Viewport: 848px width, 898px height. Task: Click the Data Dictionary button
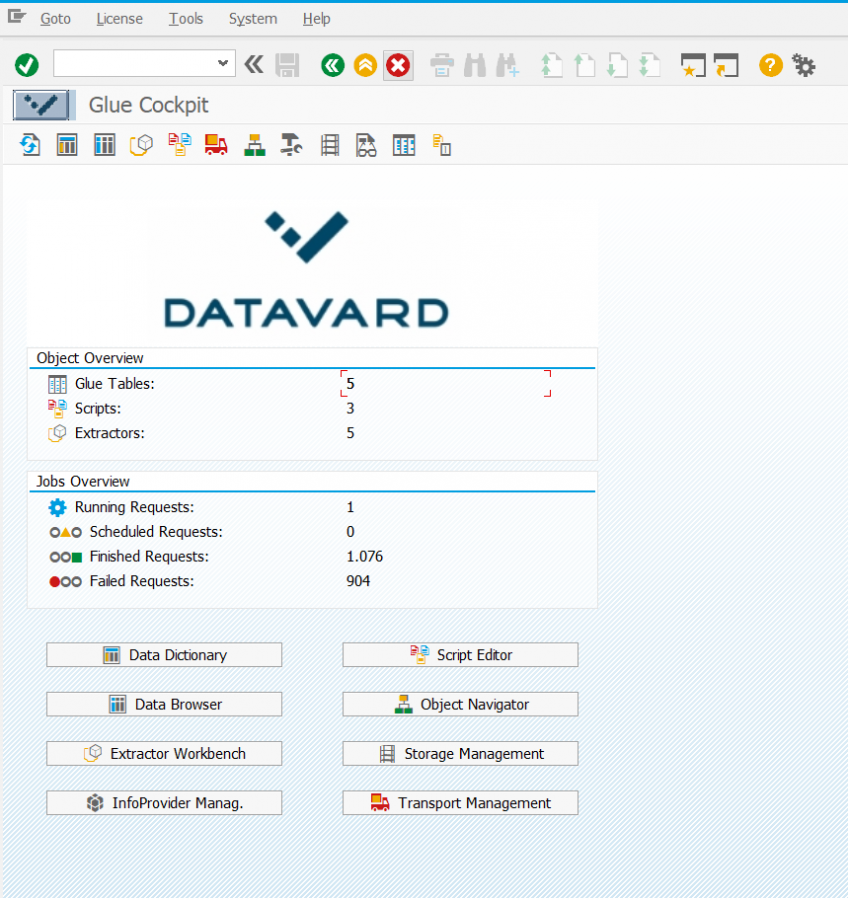164,655
